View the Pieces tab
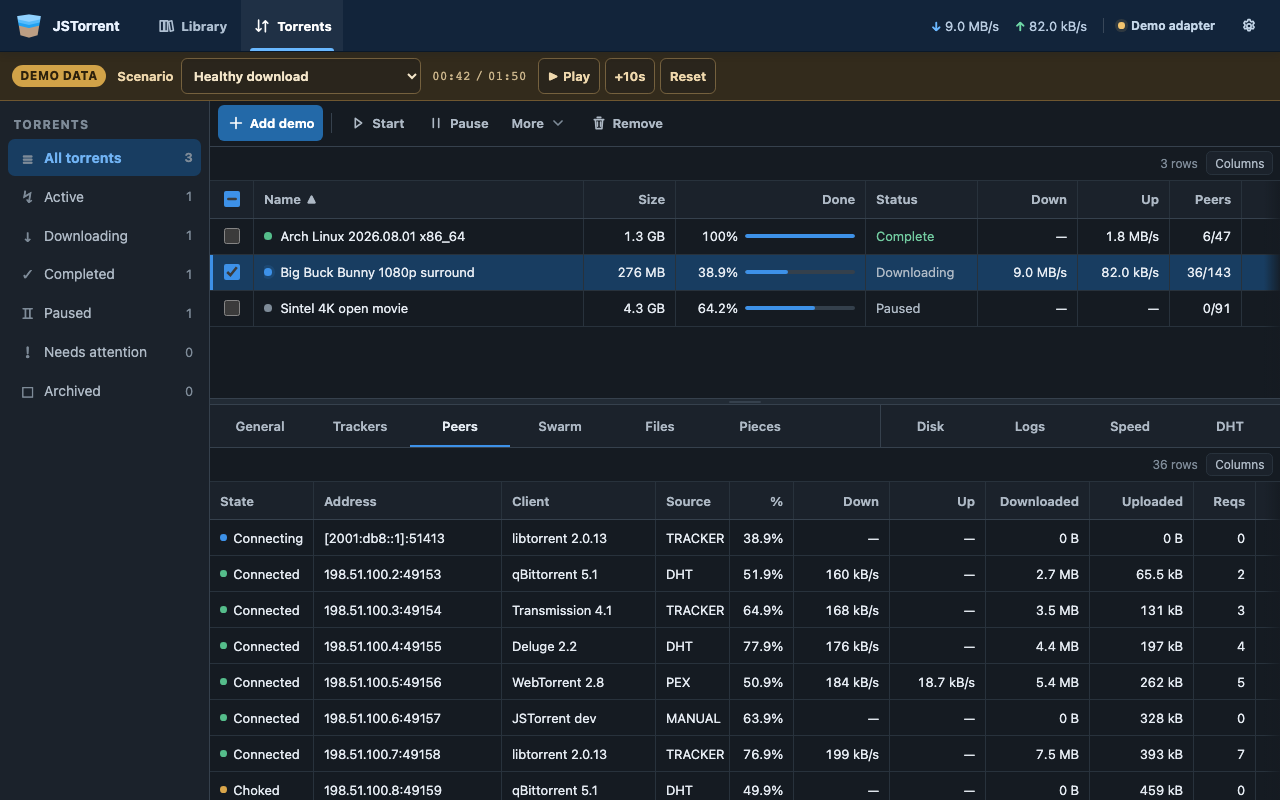 760,426
